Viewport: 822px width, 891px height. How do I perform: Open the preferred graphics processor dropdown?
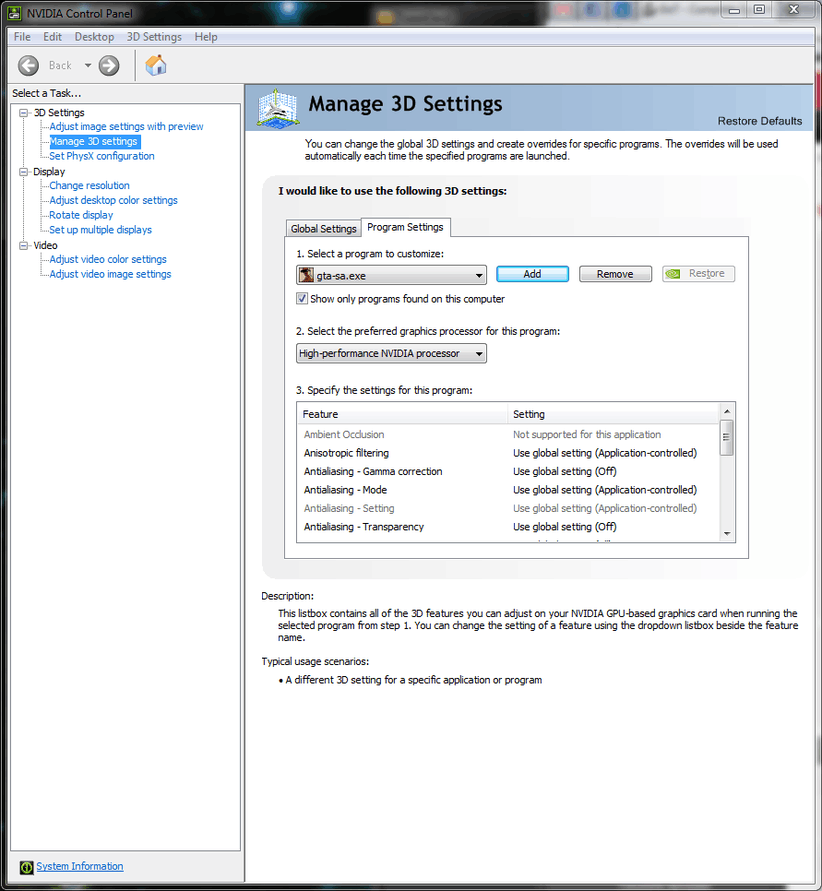point(391,353)
